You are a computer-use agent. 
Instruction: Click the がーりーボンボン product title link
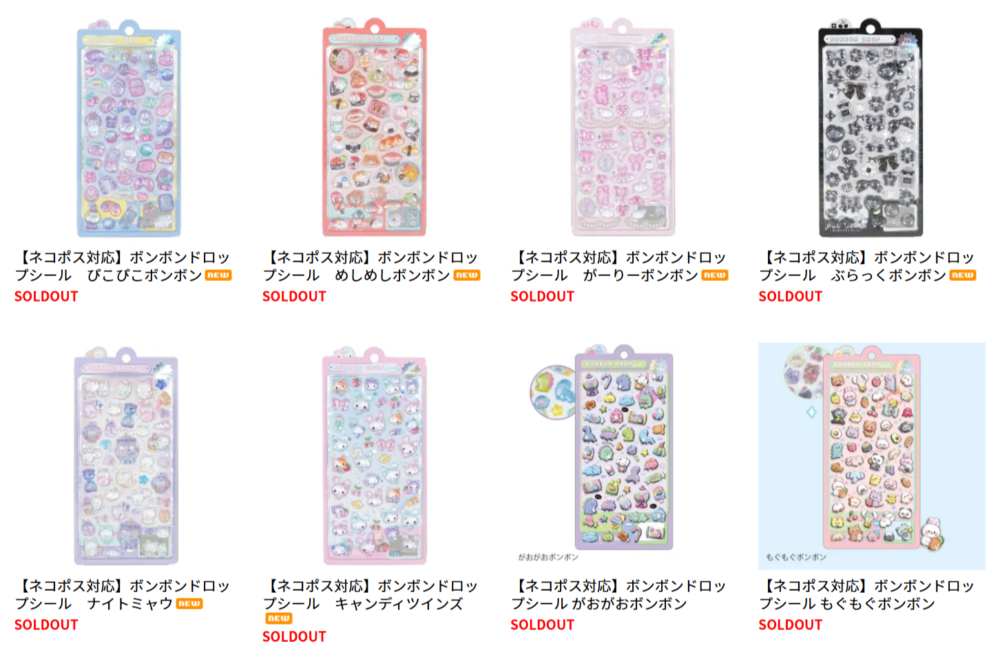(x=619, y=266)
